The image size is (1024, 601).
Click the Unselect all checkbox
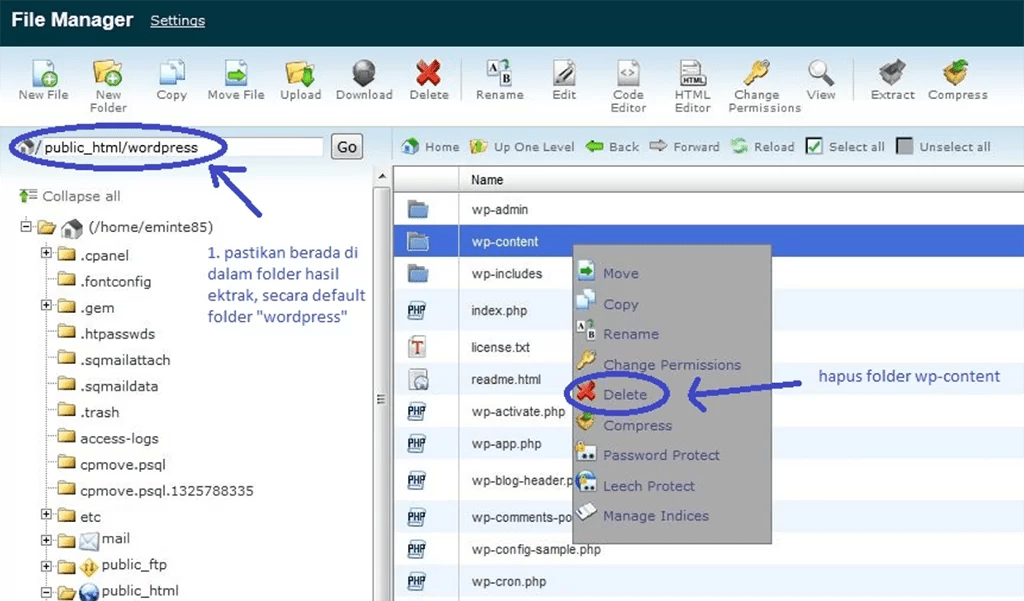[904, 146]
